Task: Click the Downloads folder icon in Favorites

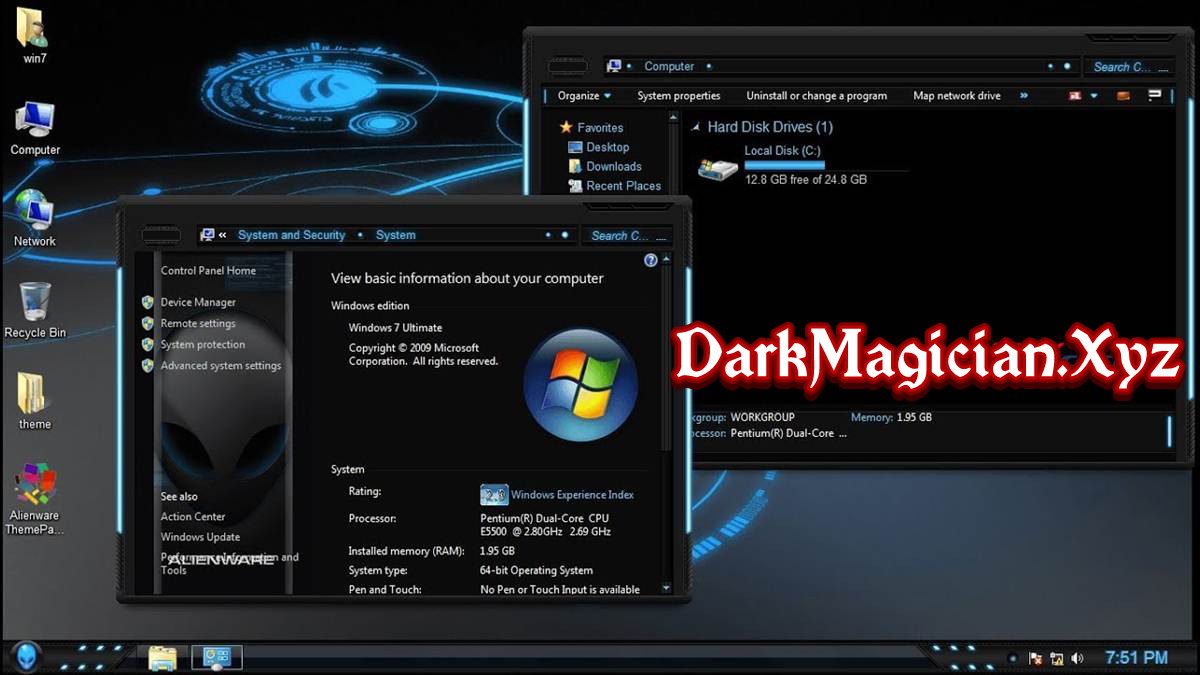Action: [575, 166]
